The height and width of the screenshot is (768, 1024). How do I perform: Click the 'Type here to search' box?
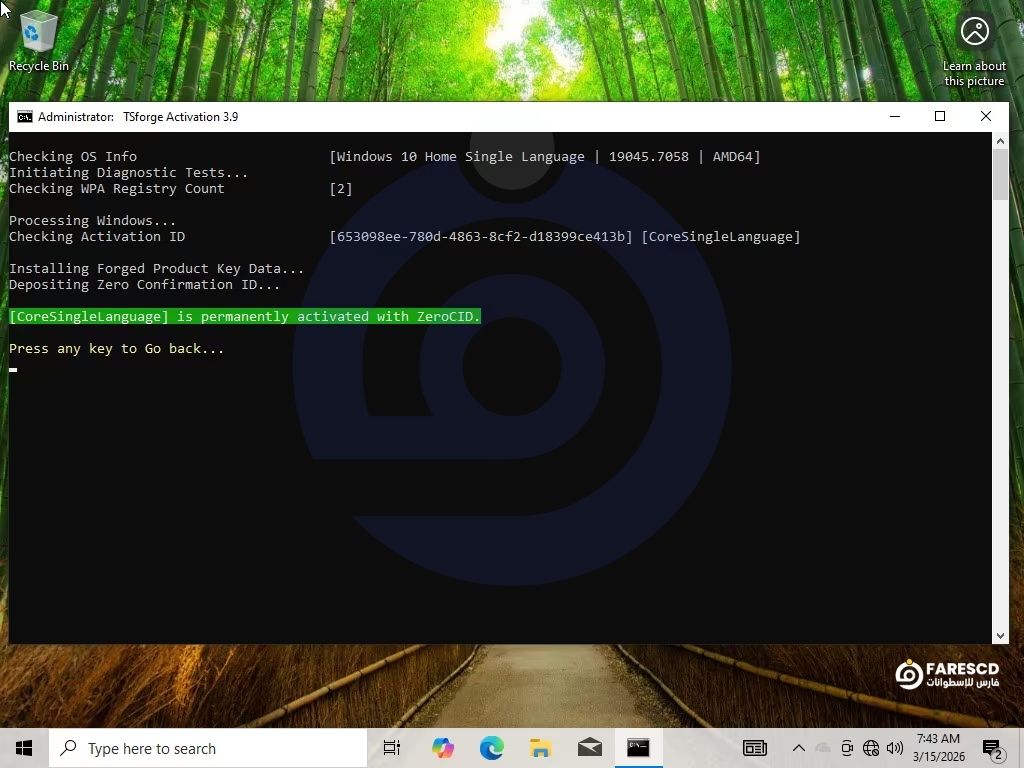[x=208, y=748]
